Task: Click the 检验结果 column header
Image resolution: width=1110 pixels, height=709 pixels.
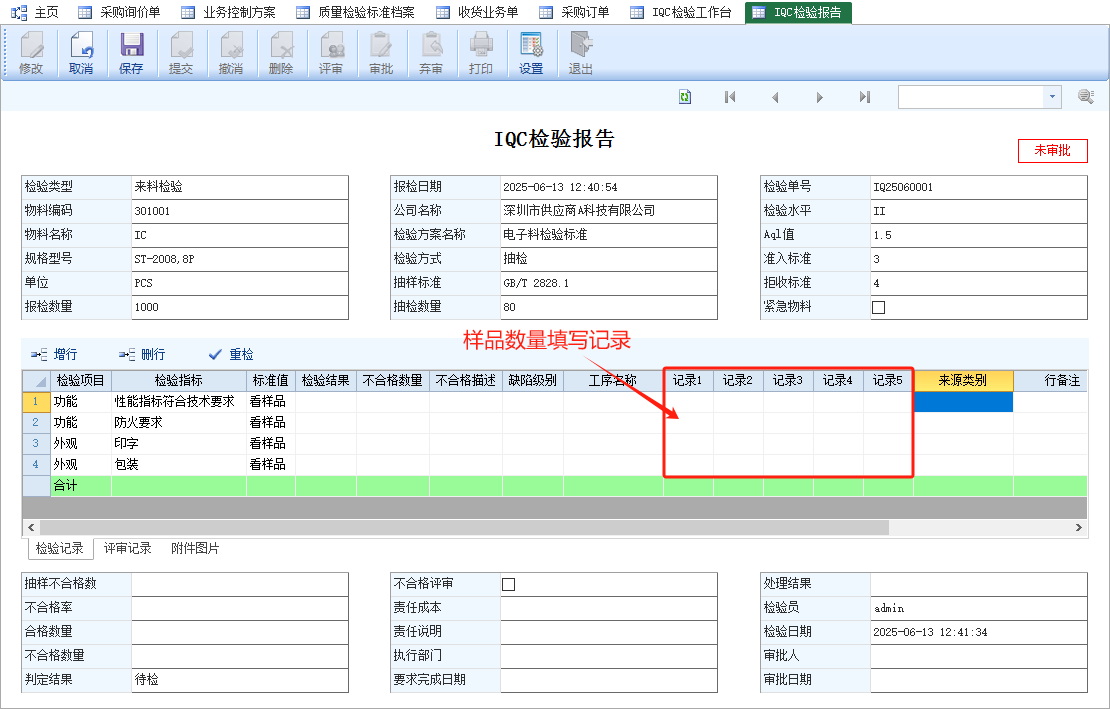Action: point(326,381)
